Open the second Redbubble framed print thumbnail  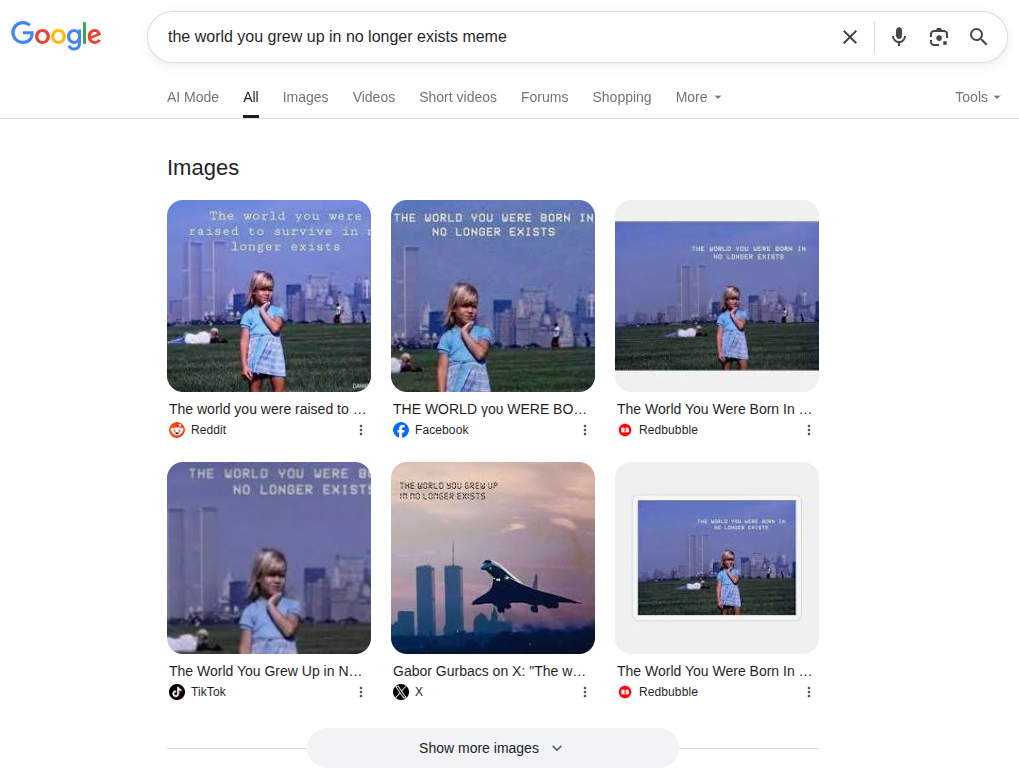pos(717,557)
